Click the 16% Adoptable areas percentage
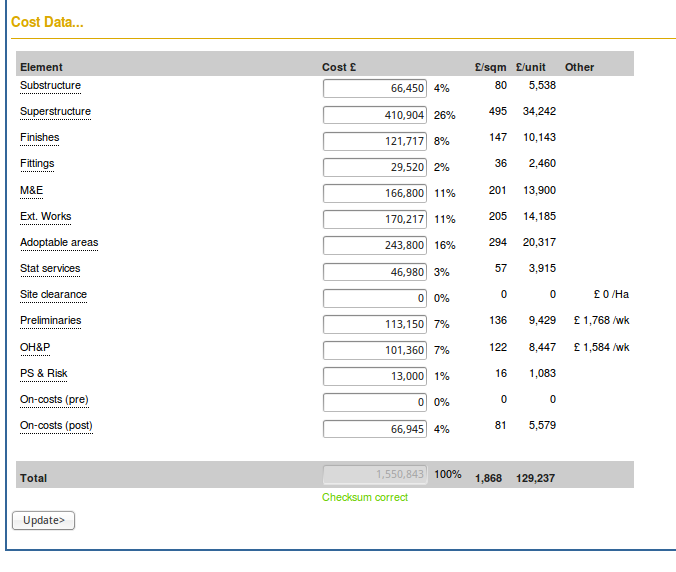 [x=444, y=245]
